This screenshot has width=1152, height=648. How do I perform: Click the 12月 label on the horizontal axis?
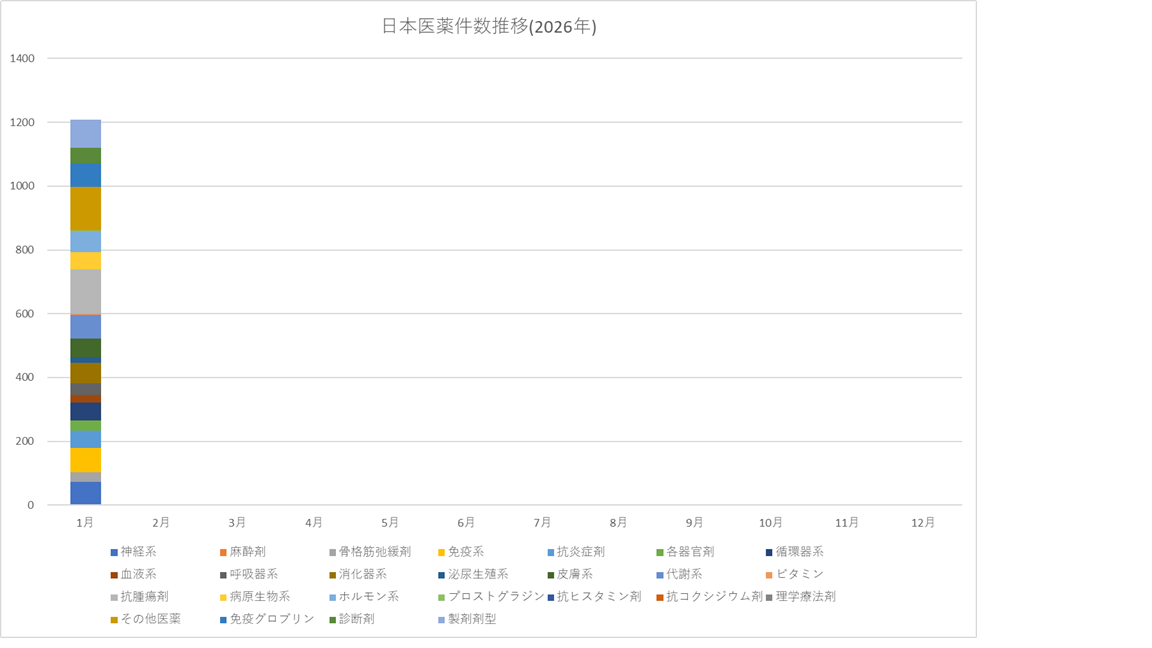click(x=923, y=522)
